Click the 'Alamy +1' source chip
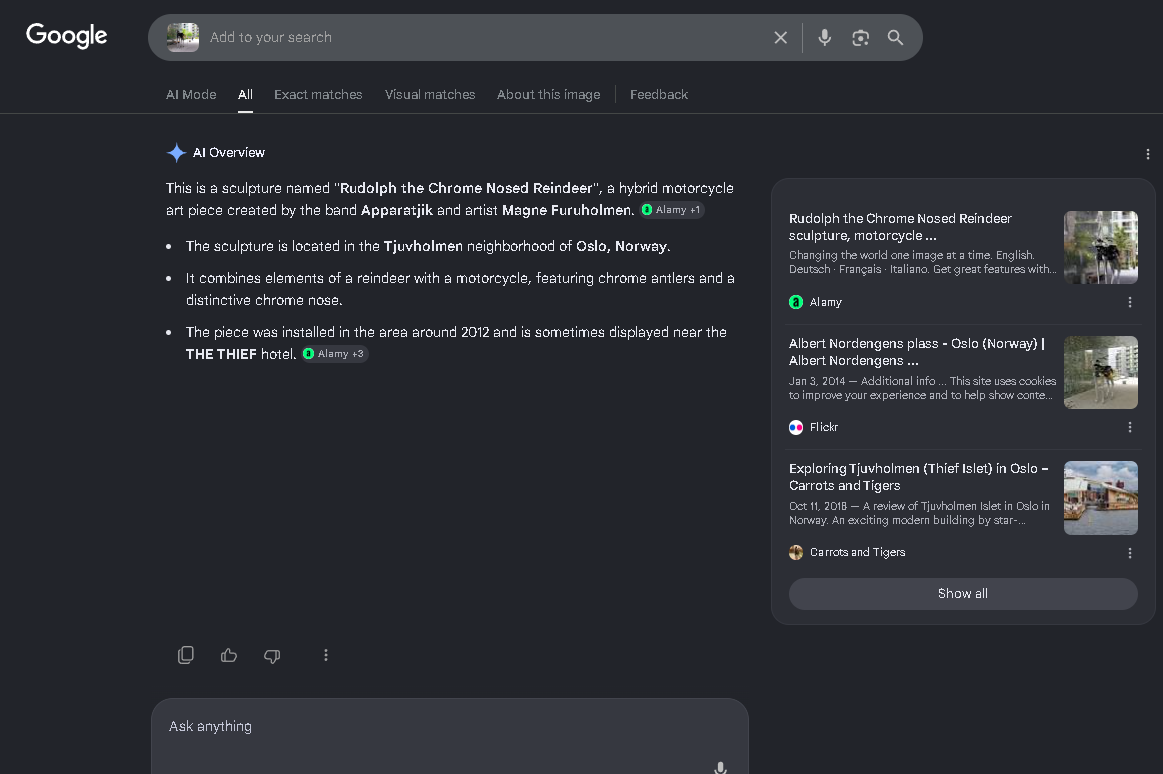 673,210
